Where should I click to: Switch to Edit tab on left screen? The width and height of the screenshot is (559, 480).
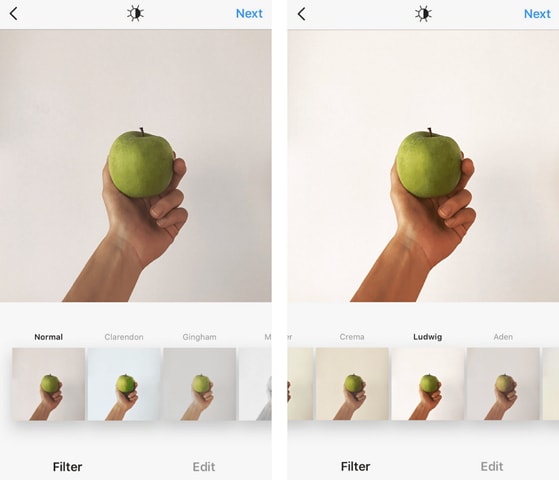[x=204, y=466]
